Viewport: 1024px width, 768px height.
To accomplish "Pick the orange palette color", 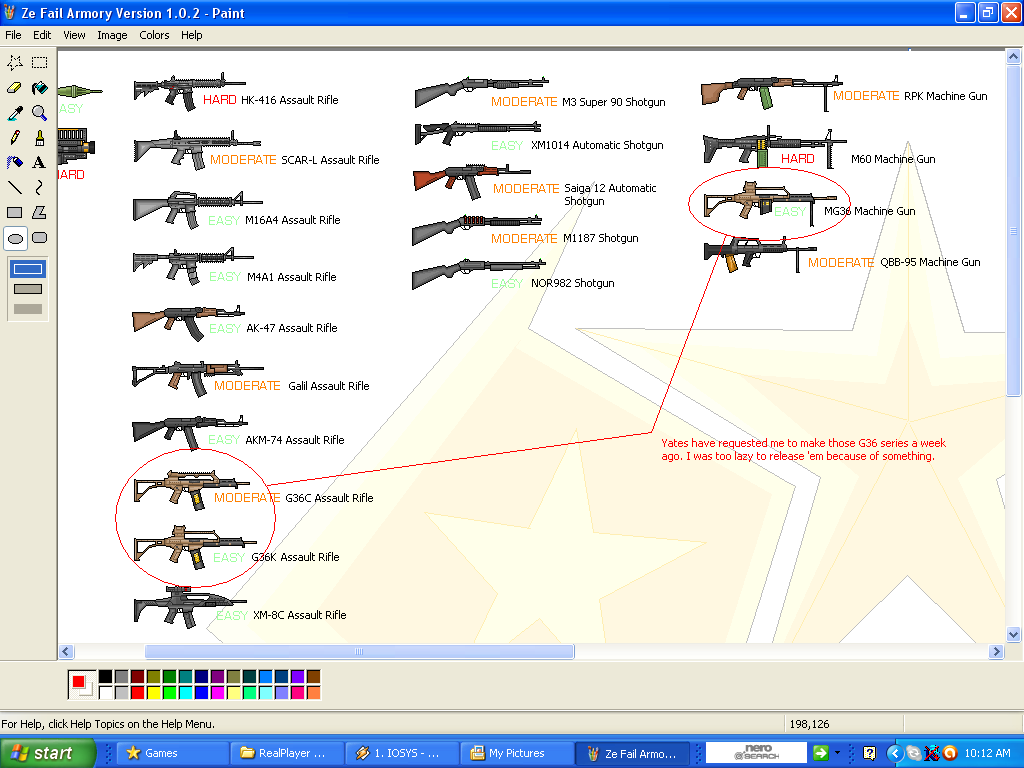I will 313,693.
